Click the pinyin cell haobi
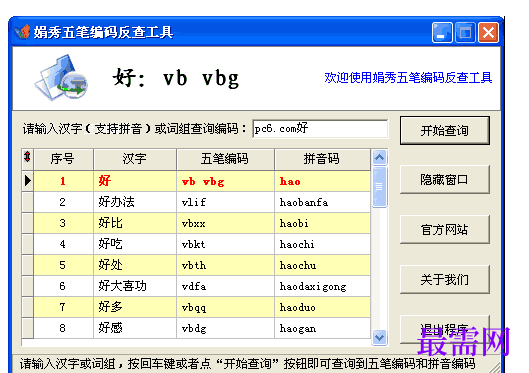The image size is (529, 373). click(x=323, y=223)
